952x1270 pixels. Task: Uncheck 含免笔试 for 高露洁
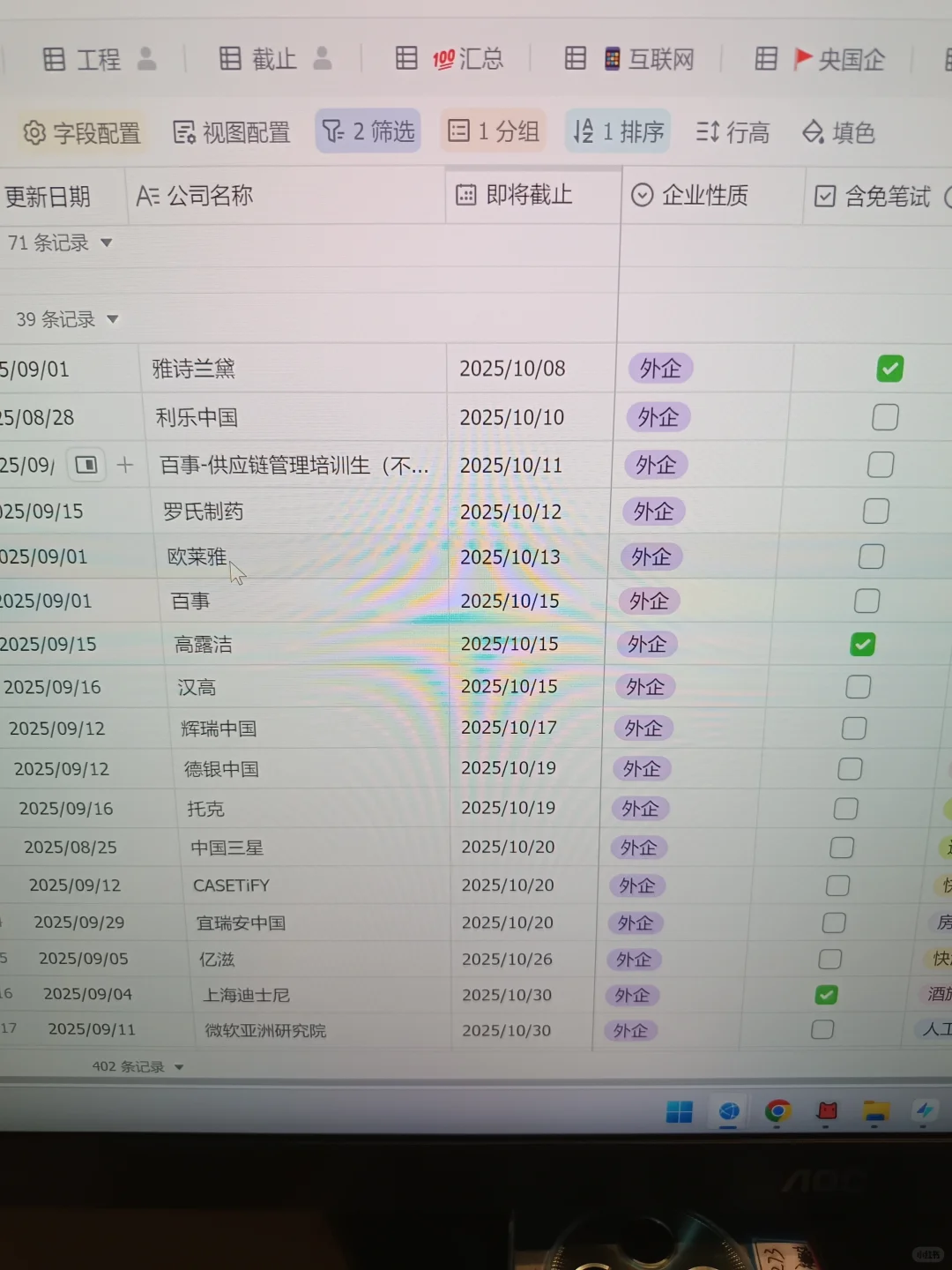point(862,644)
